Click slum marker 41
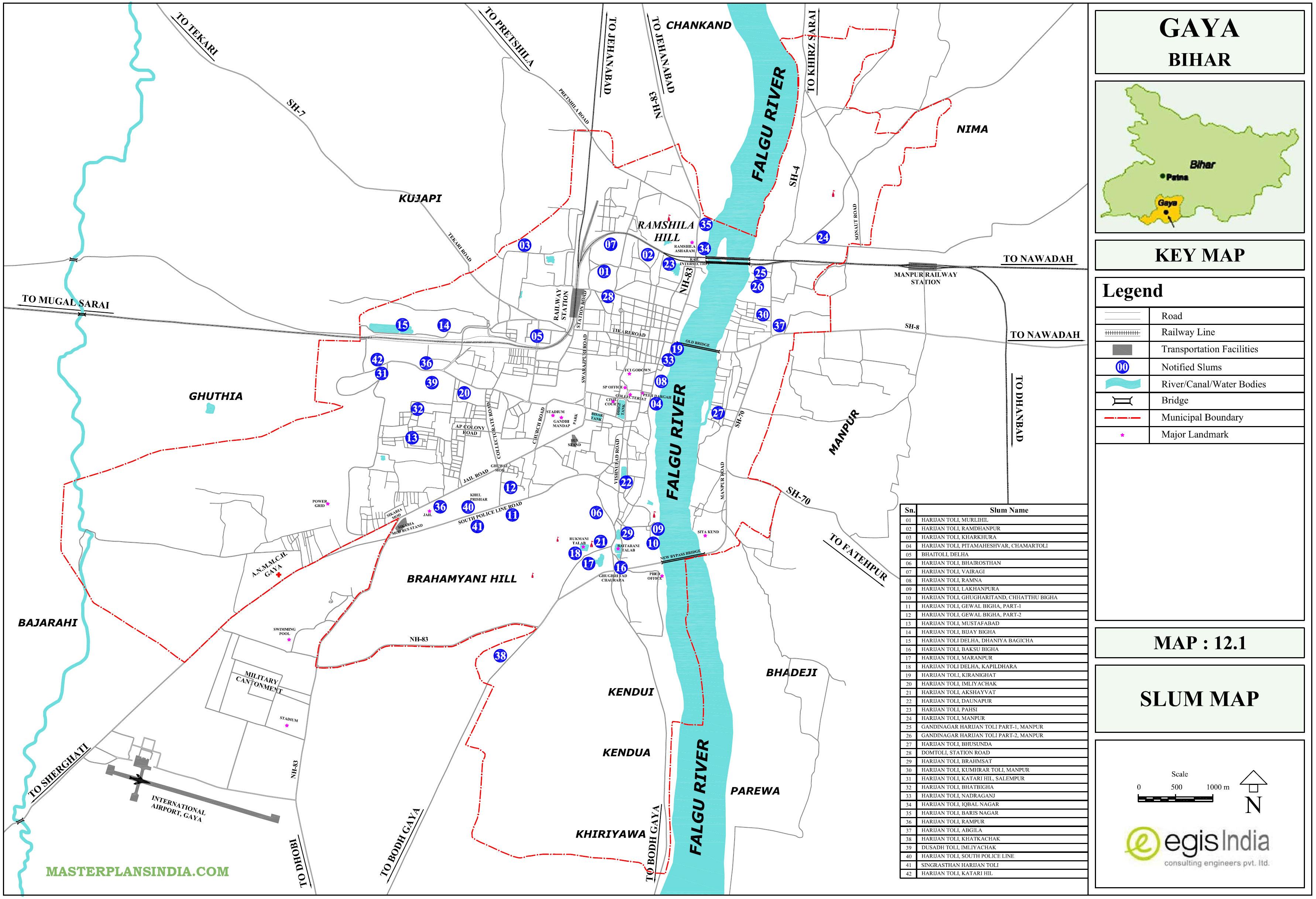This screenshot has width=1316, height=899. click(x=477, y=526)
